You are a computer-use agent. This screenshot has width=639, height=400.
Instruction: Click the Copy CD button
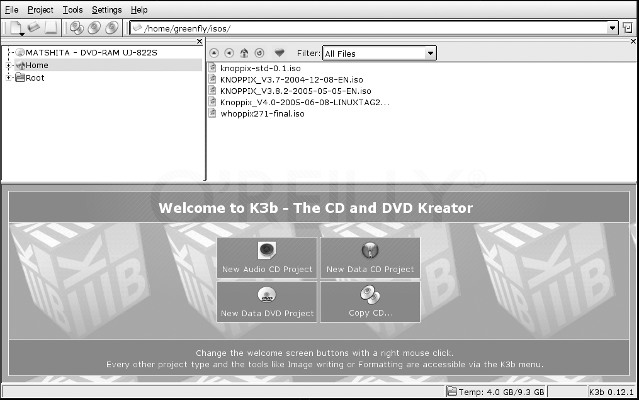pyautogui.click(x=370, y=301)
